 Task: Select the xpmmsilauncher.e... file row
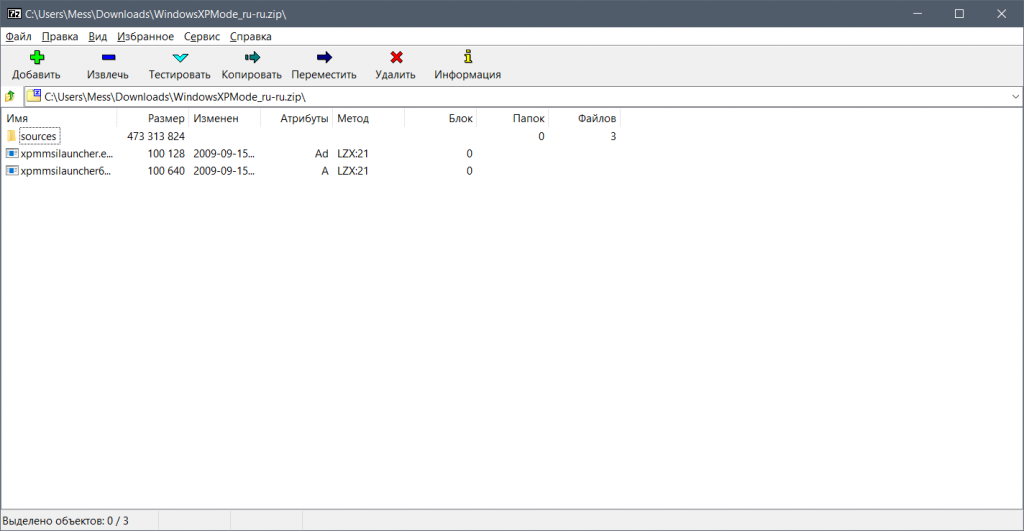(x=67, y=154)
